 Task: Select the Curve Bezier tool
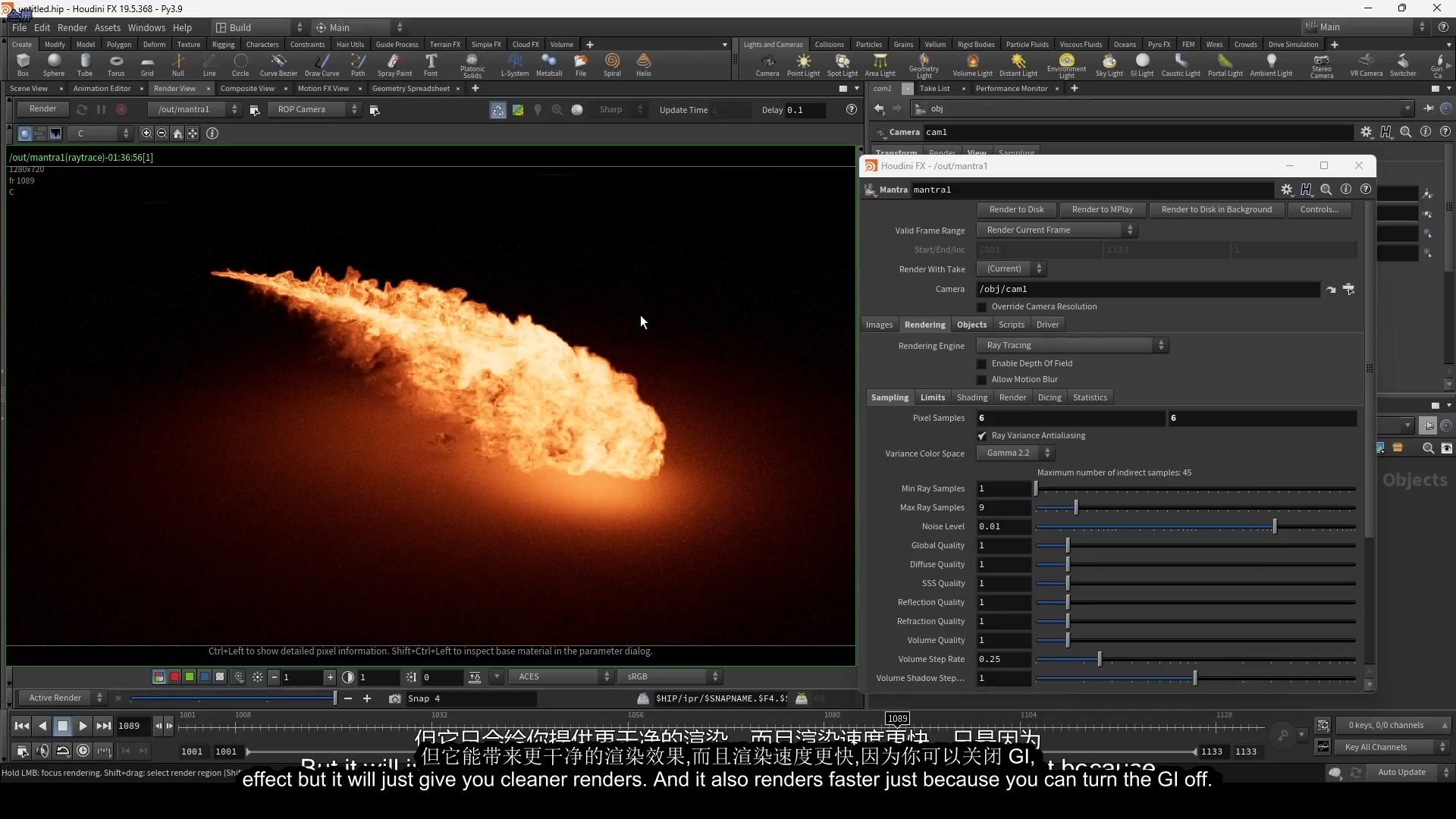pos(278,64)
